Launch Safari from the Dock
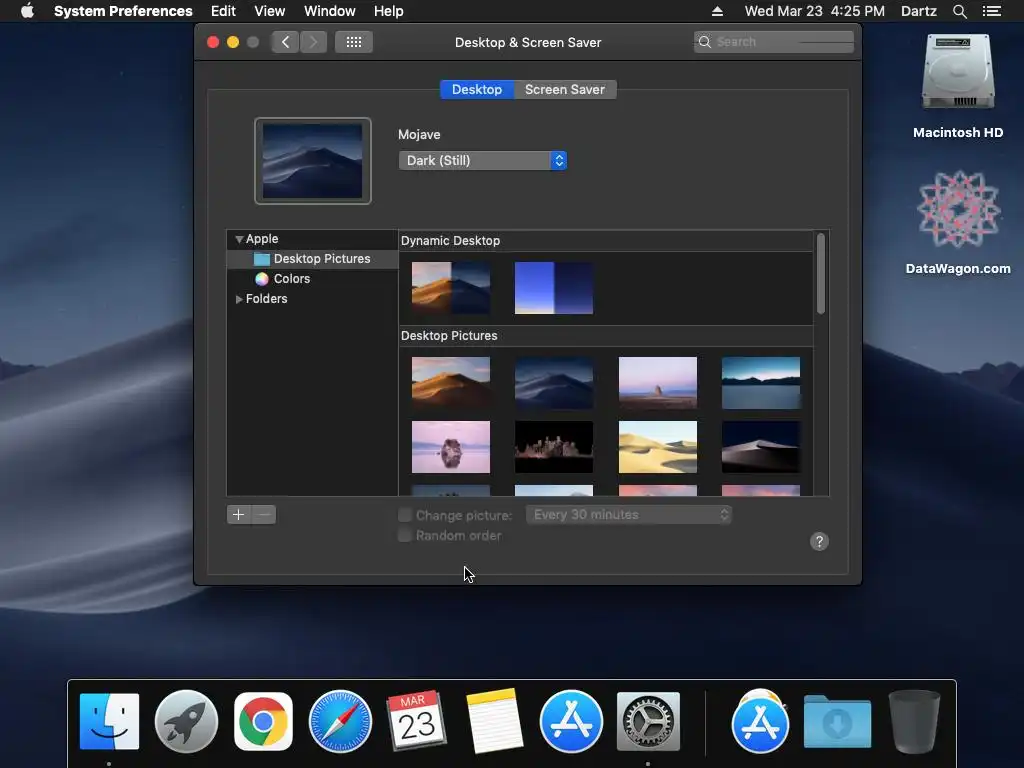Viewport: 1024px width, 768px height. pyautogui.click(x=340, y=722)
